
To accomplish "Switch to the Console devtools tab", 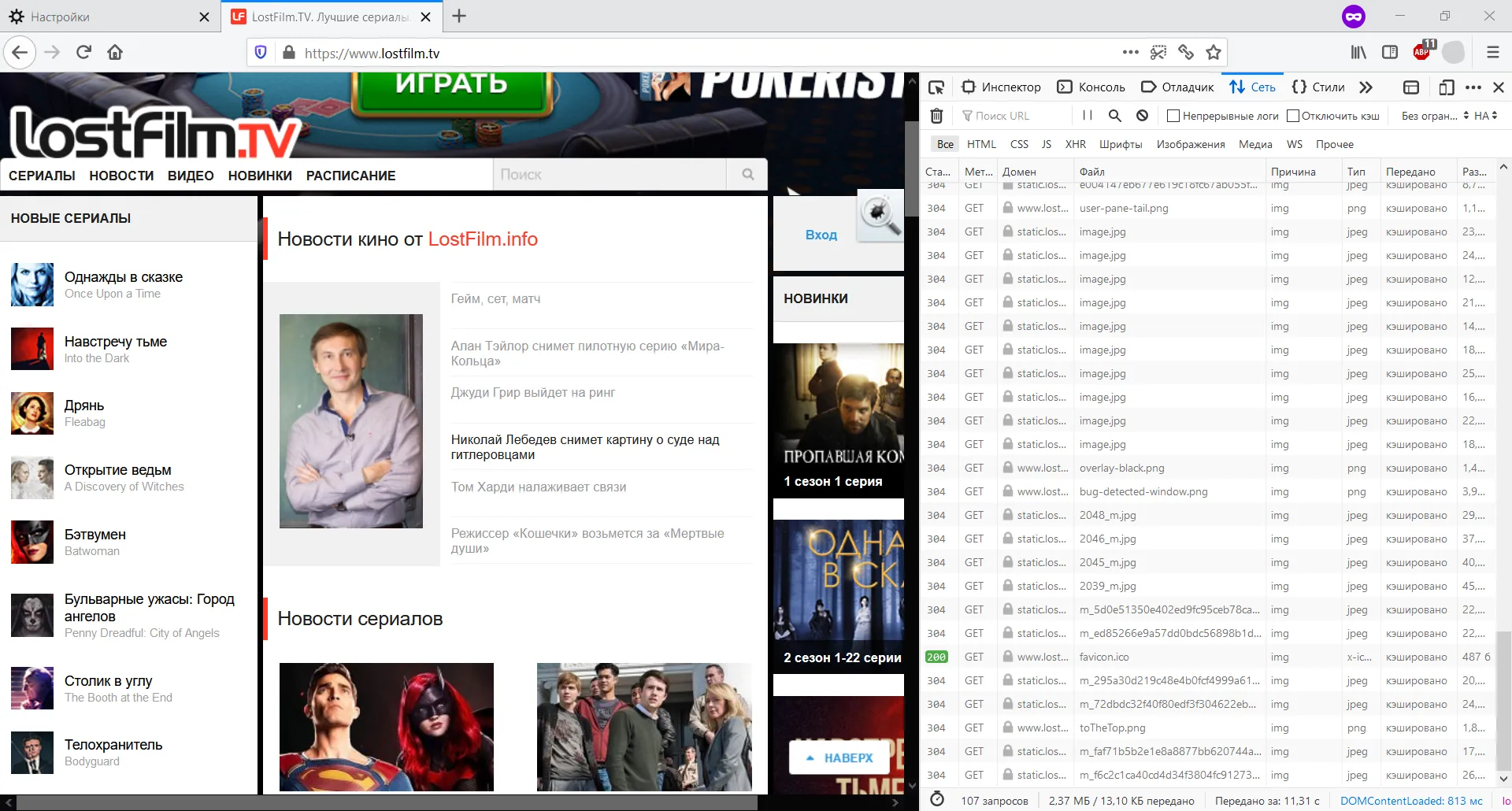I will tap(1091, 87).
